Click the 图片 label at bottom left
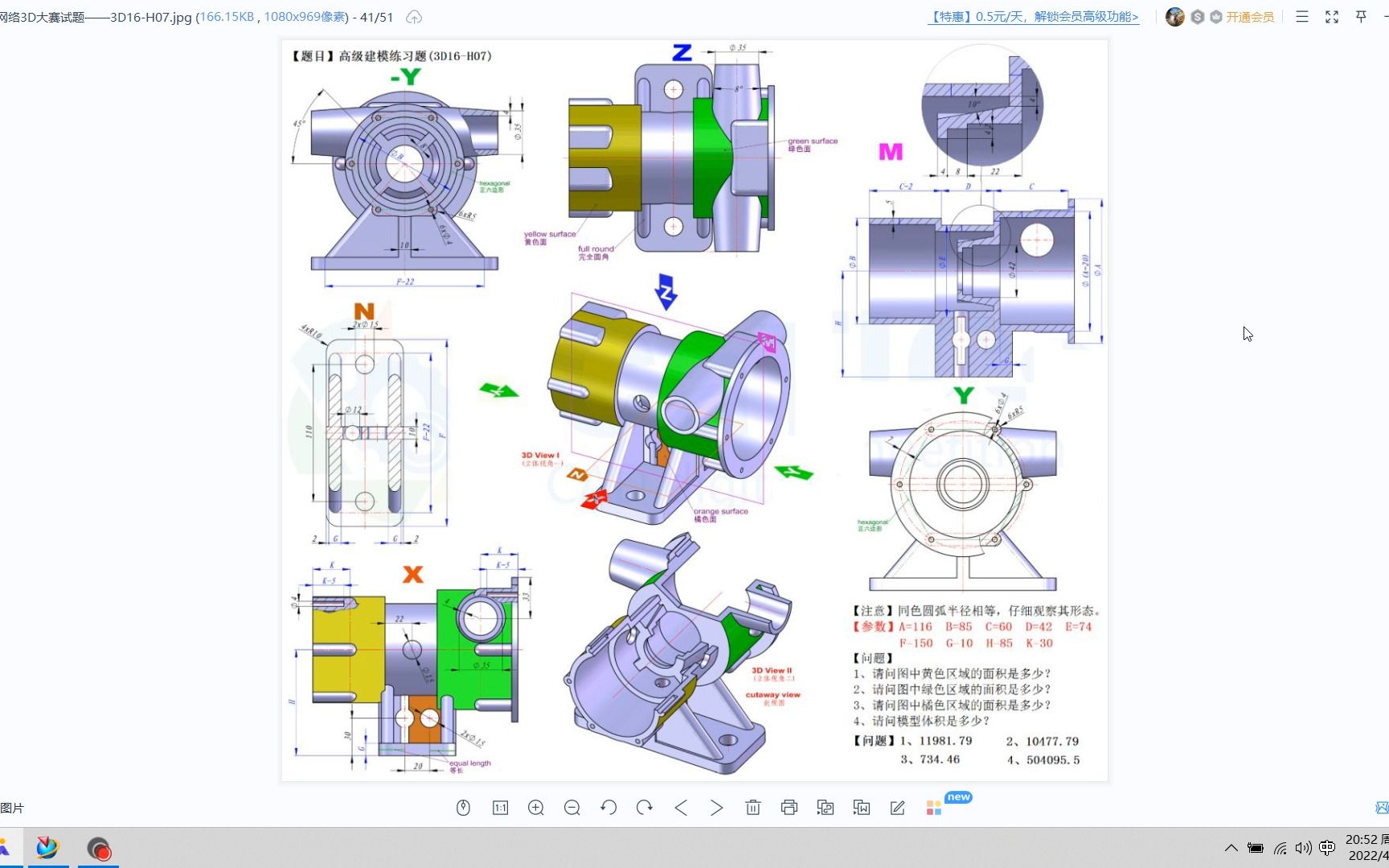The image size is (1389, 868). [x=12, y=808]
